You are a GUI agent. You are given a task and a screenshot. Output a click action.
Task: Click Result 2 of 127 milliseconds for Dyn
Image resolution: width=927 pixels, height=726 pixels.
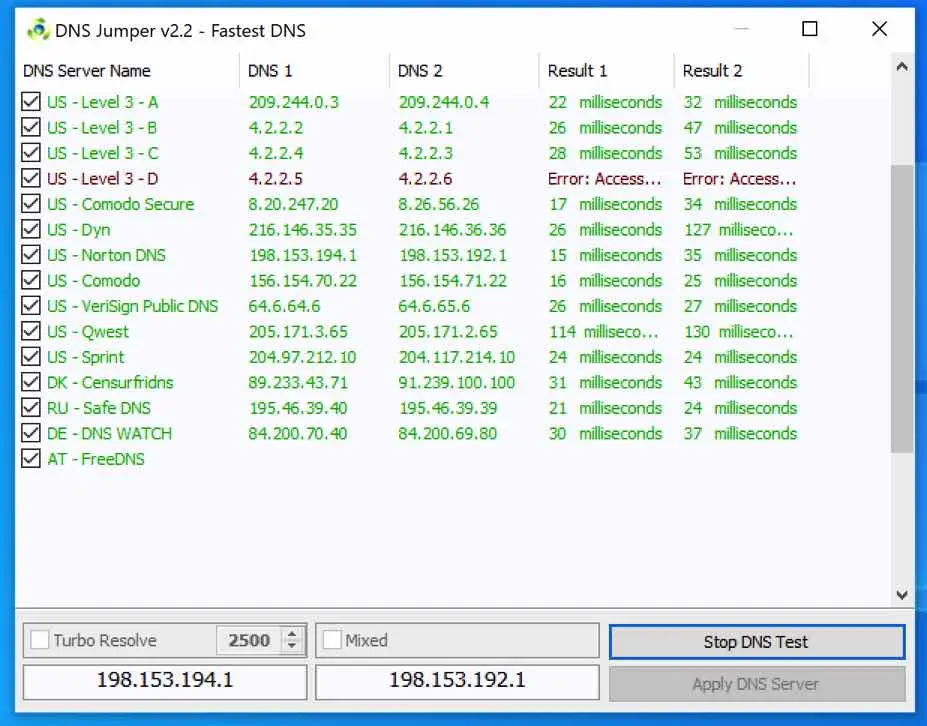(x=738, y=229)
